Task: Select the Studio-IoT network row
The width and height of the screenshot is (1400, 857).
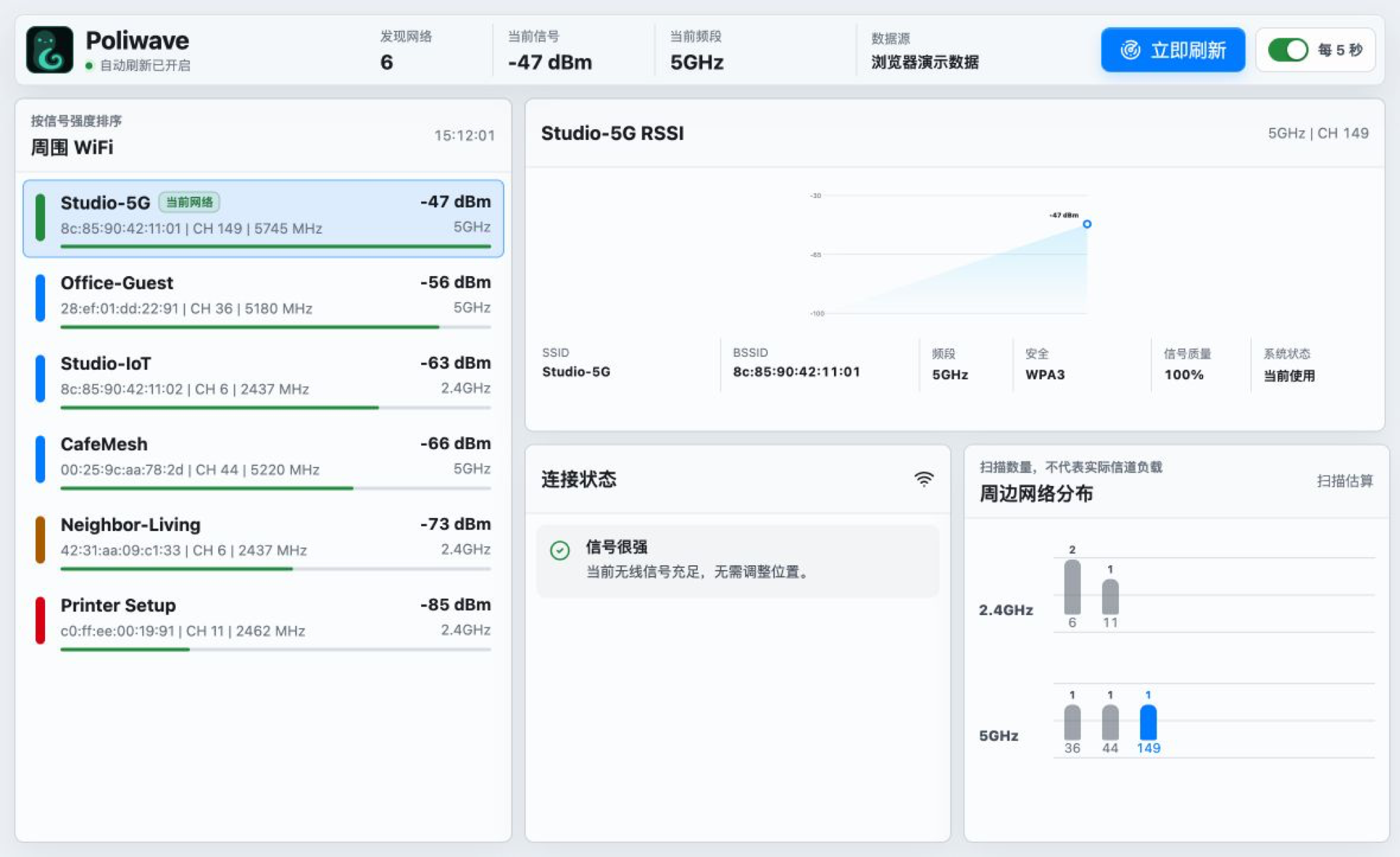Action: (x=263, y=380)
